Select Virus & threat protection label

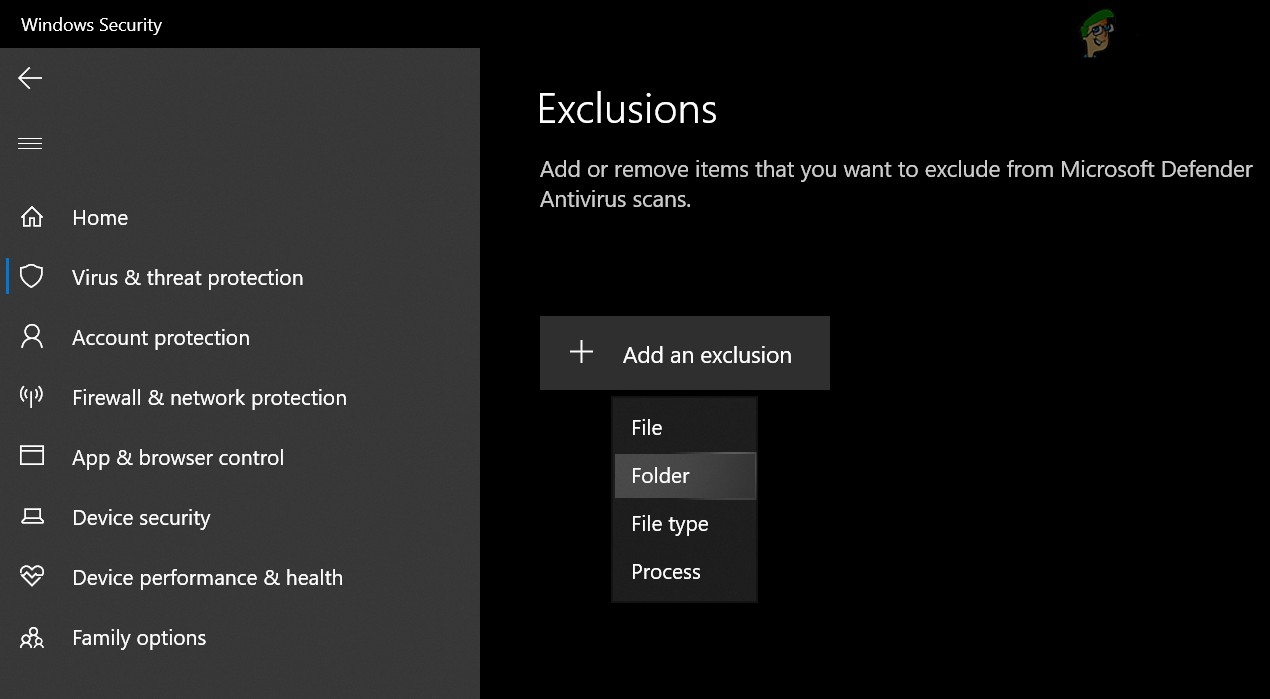187,278
